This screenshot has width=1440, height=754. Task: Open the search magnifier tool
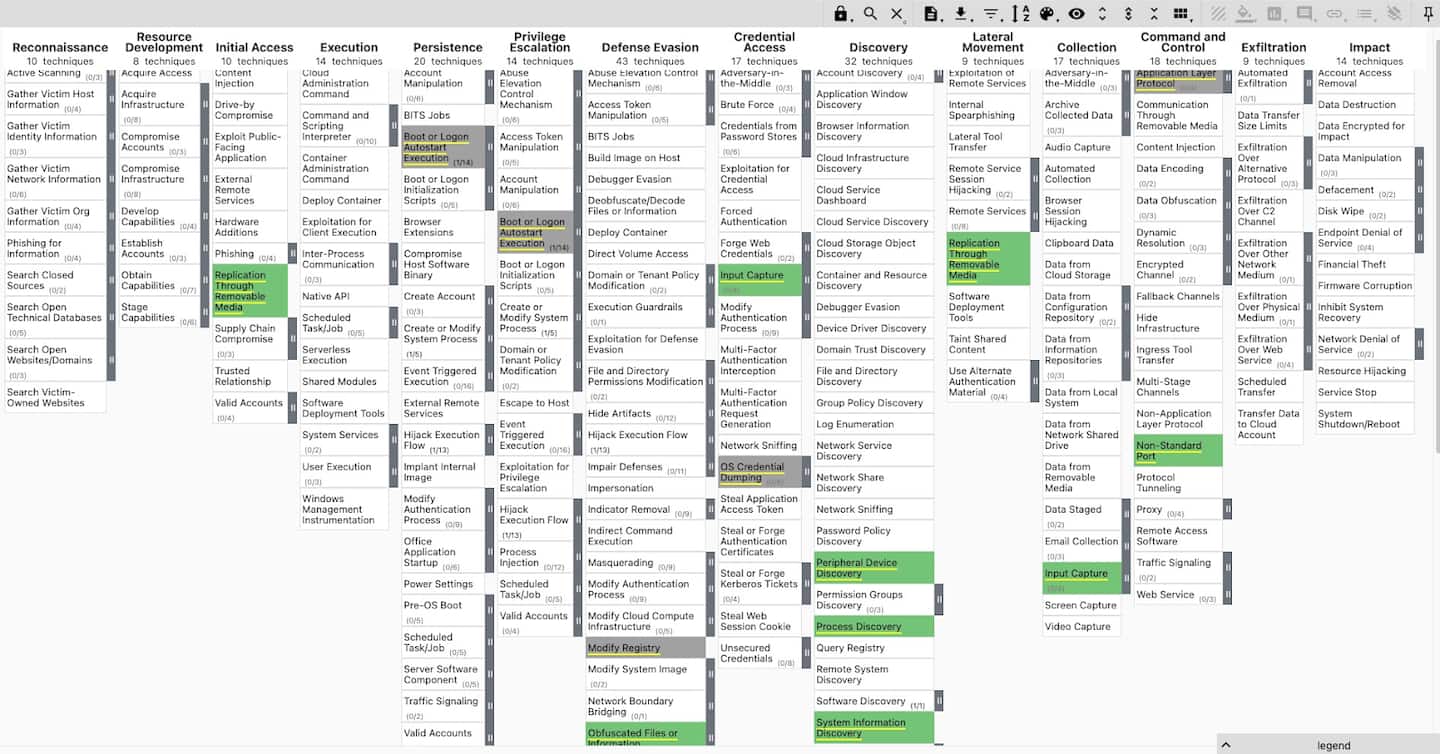870,14
